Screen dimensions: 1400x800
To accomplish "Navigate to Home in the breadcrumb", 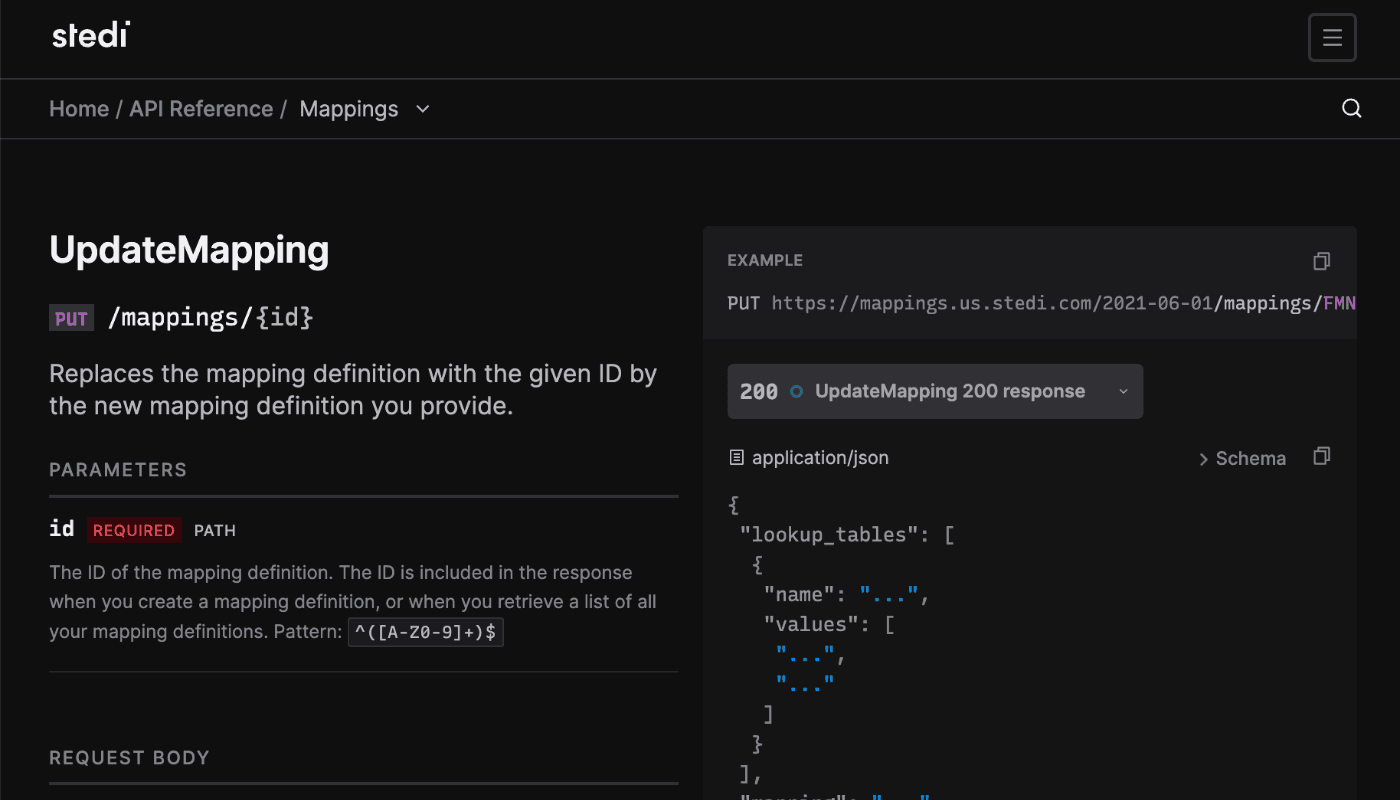I will pyautogui.click(x=79, y=108).
